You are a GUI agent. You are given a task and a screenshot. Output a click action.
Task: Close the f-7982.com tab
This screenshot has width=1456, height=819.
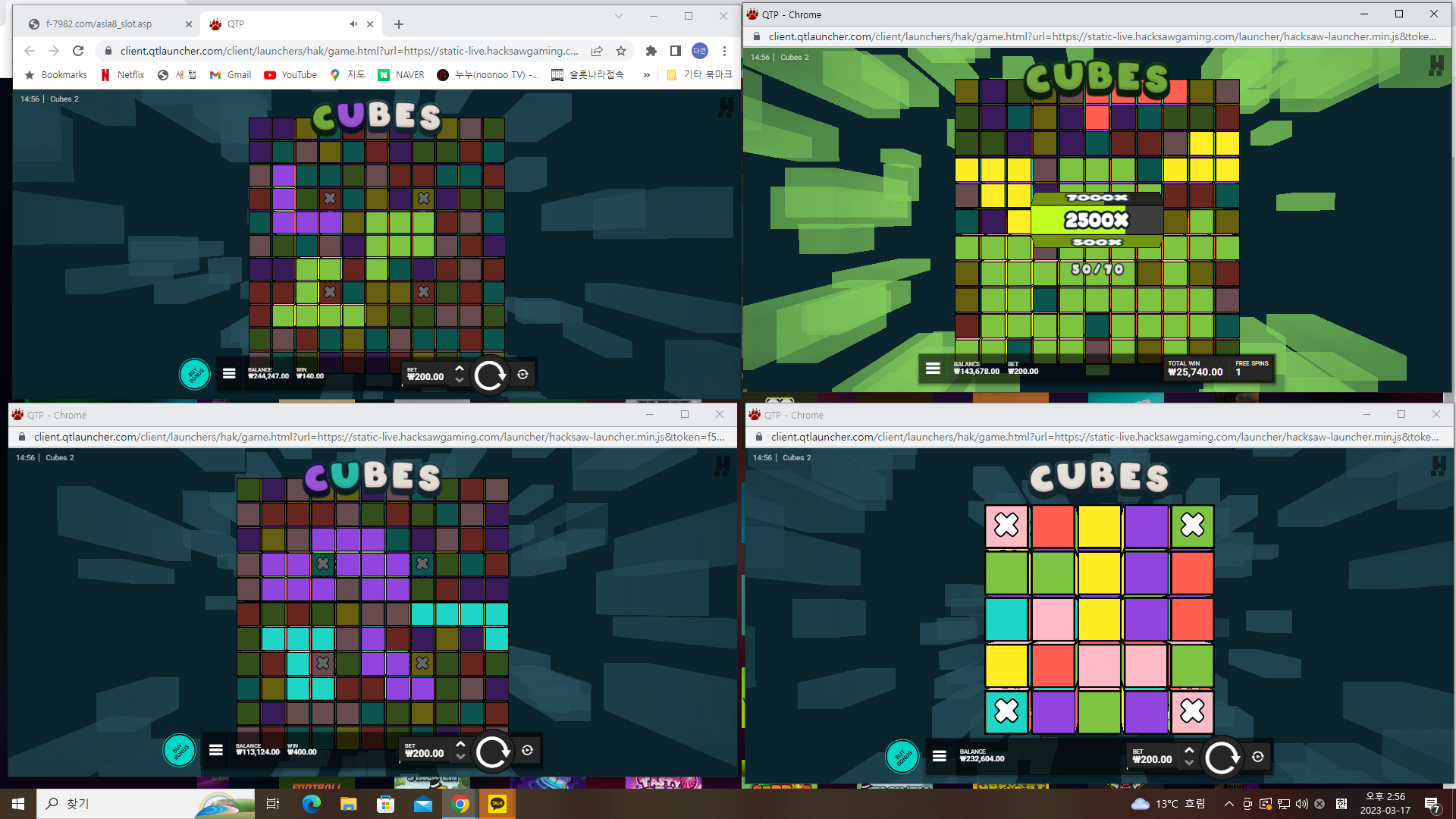(x=189, y=24)
